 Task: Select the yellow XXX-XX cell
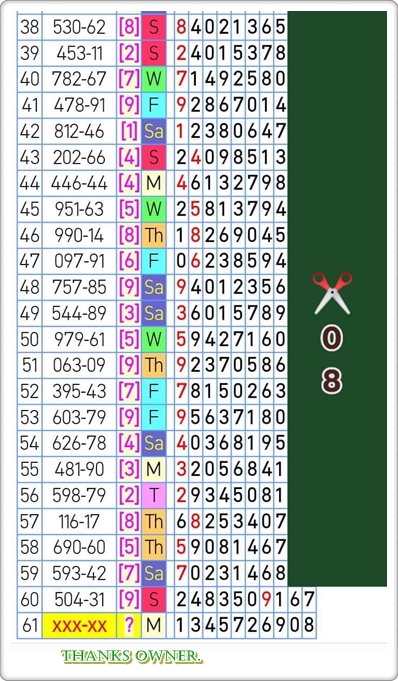[x=80, y=625]
